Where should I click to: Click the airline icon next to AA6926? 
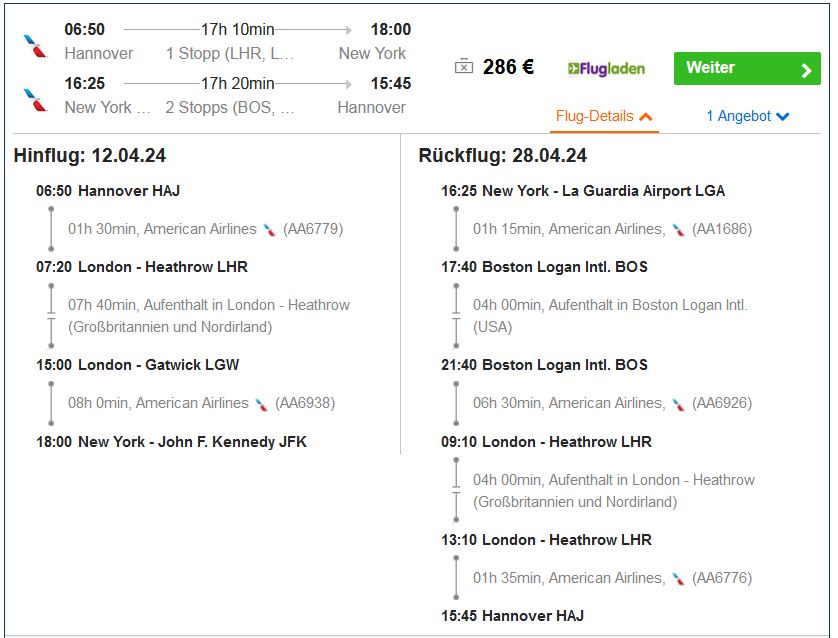pyautogui.click(x=678, y=404)
